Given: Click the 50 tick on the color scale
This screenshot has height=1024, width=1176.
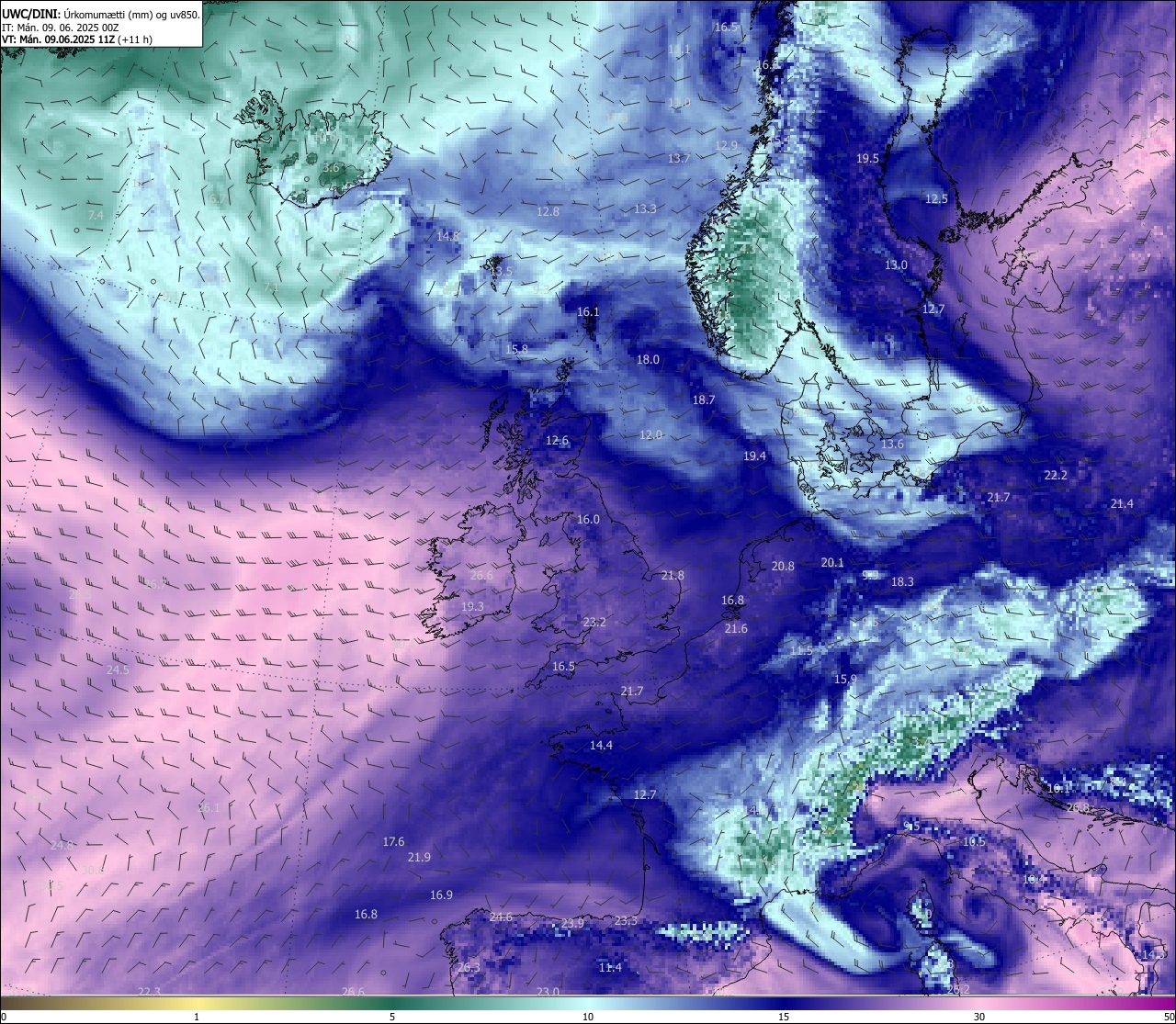Looking at the screenshot, I should tap(1169, 1017).
